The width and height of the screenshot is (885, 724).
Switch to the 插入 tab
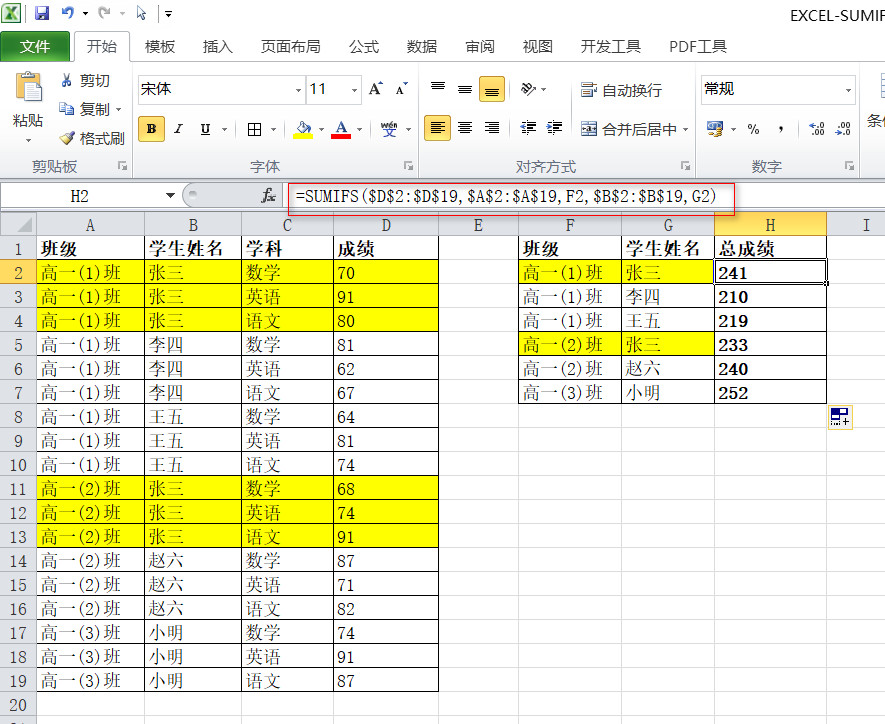coord(217,46)
